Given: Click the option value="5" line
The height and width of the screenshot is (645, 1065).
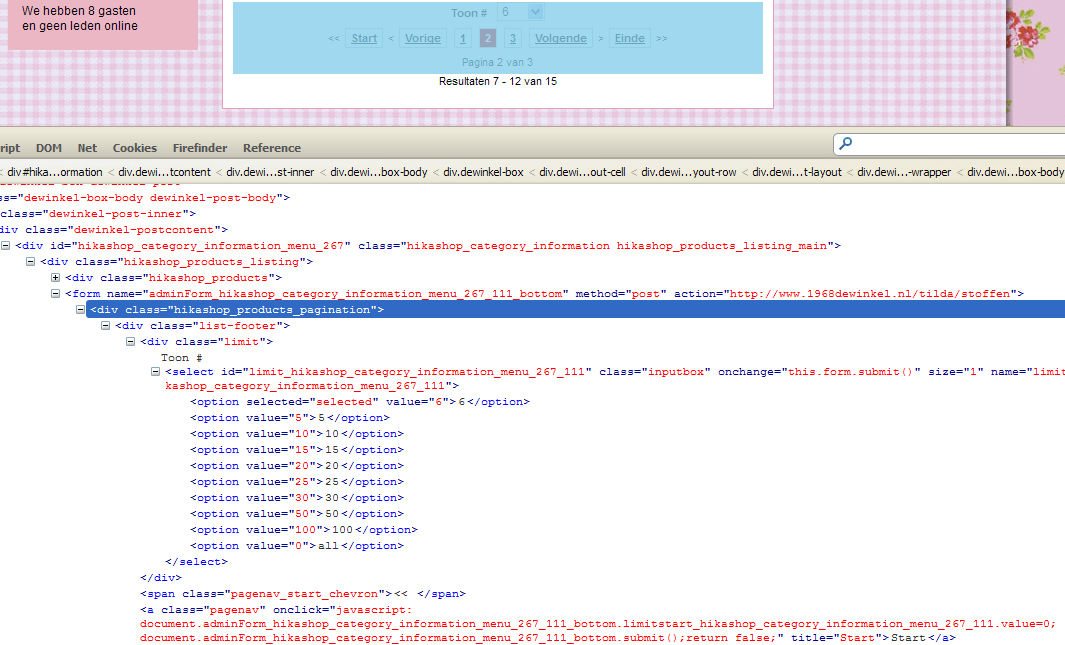Looking at the screenshot, I should [x=290, y=418].
